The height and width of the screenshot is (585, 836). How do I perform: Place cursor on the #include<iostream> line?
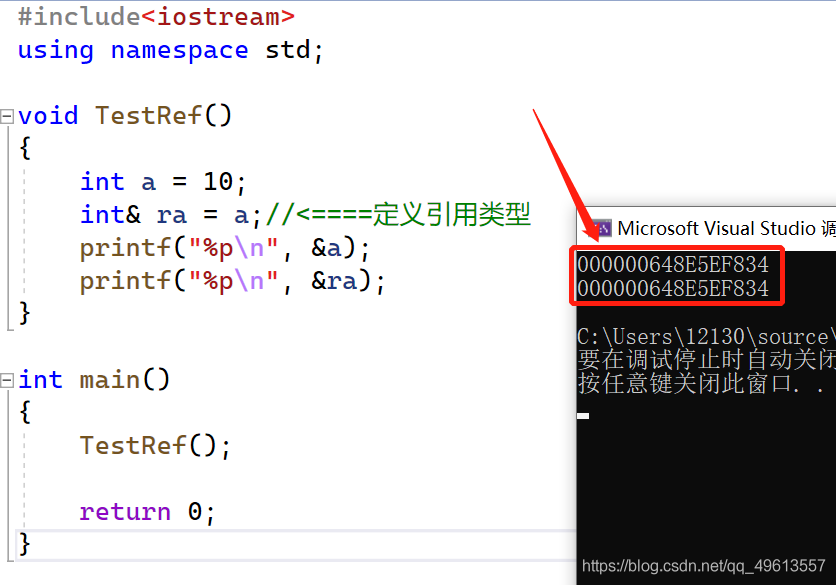point(156,17)
